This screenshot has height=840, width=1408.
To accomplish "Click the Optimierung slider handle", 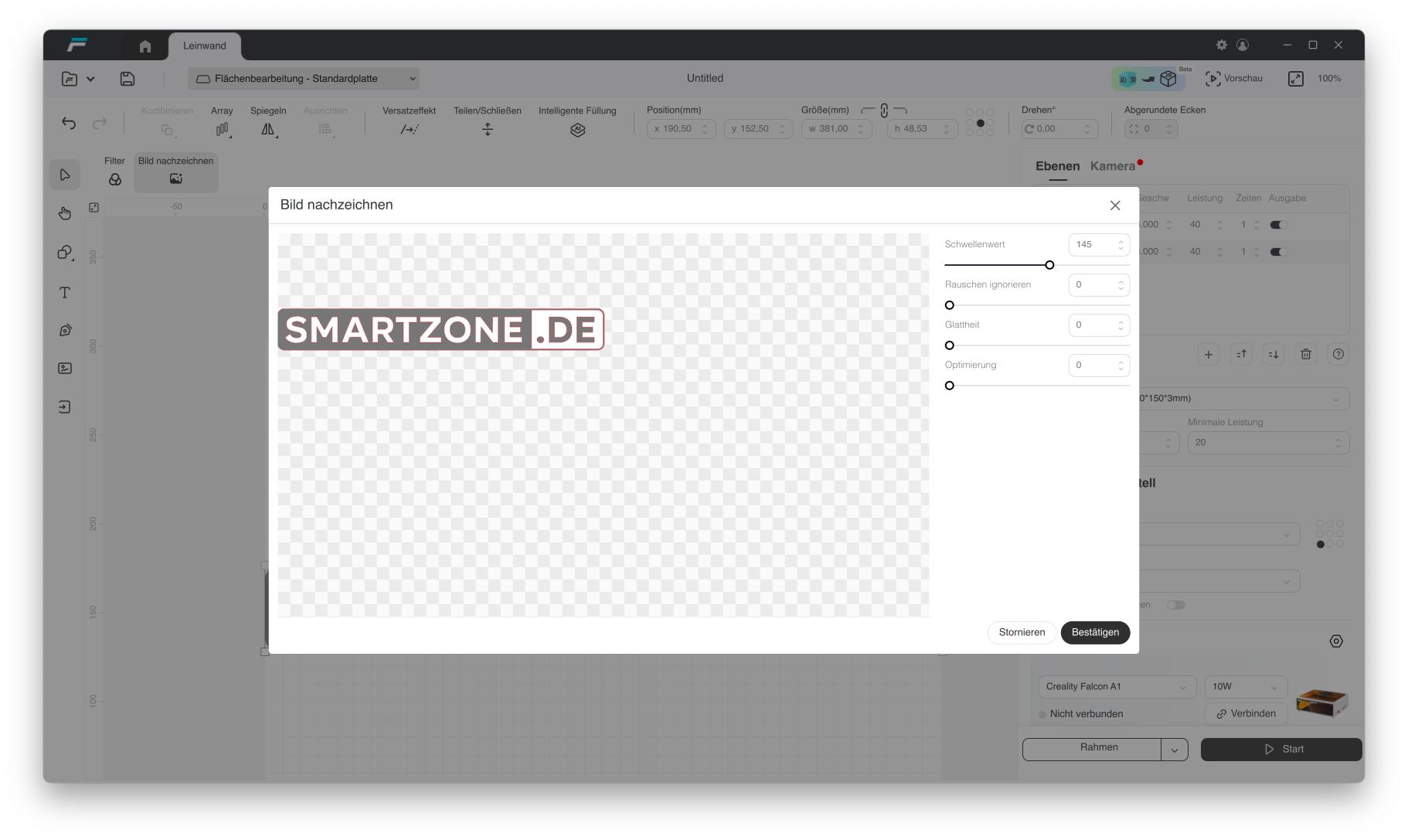I will 950,386.
